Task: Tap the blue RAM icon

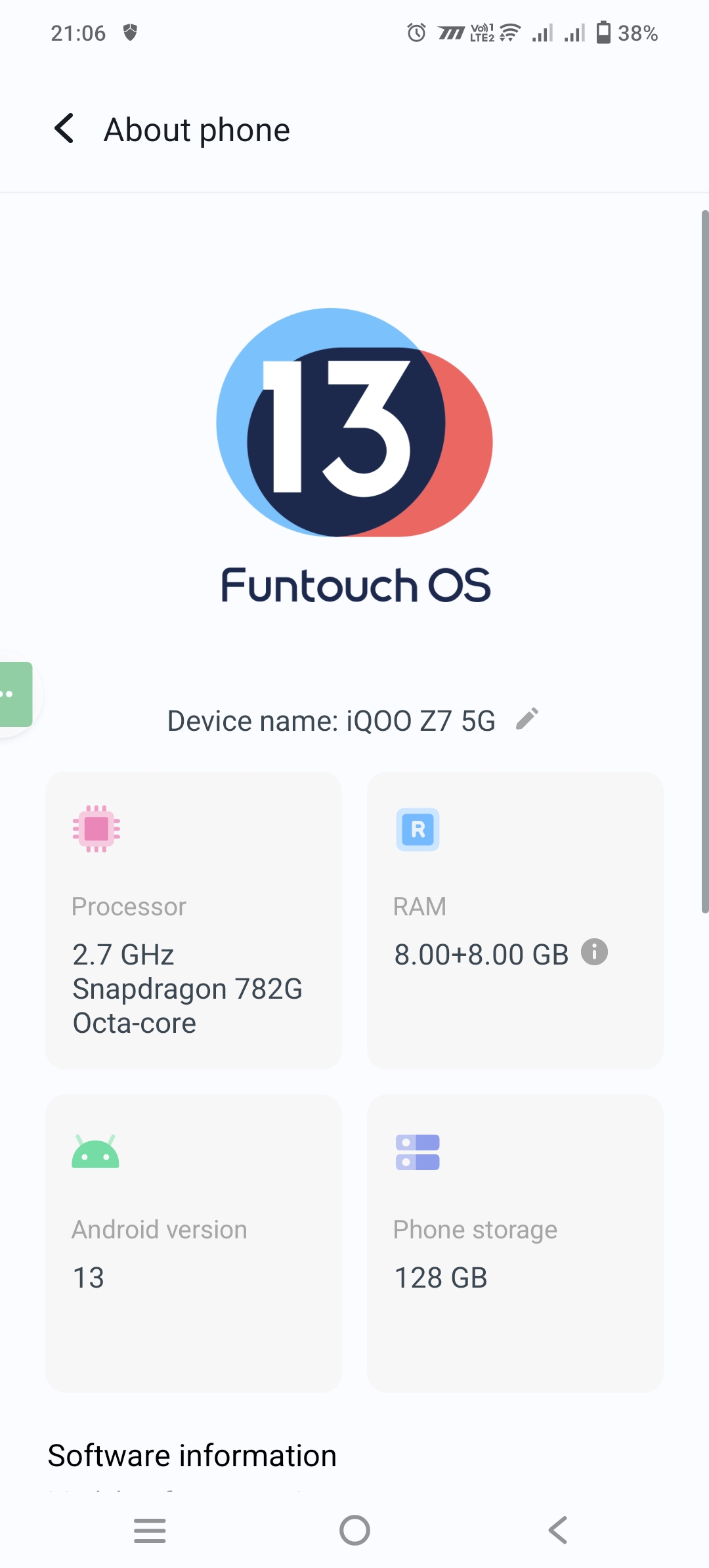Action: point(418,829)
